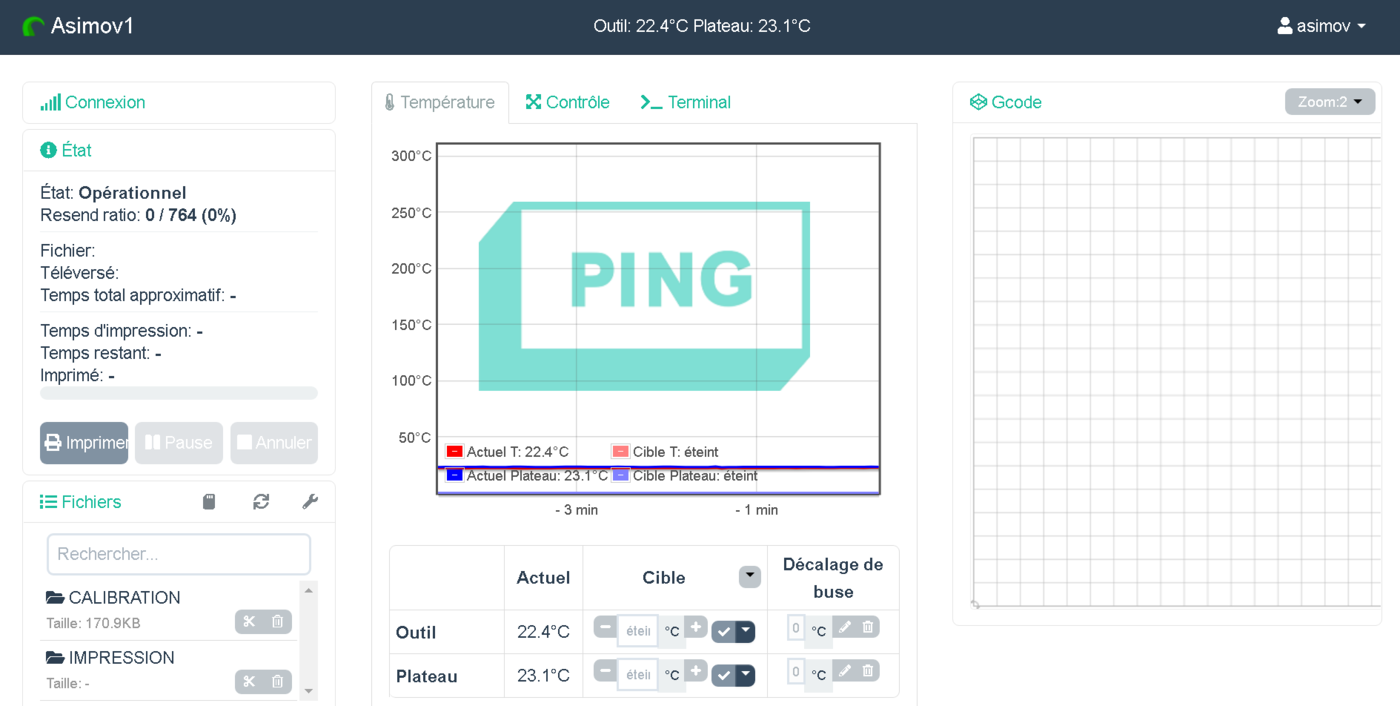Refresh the file list in Fichiers panel
This screenshot has height=706, width=1400.
(261, 502)
